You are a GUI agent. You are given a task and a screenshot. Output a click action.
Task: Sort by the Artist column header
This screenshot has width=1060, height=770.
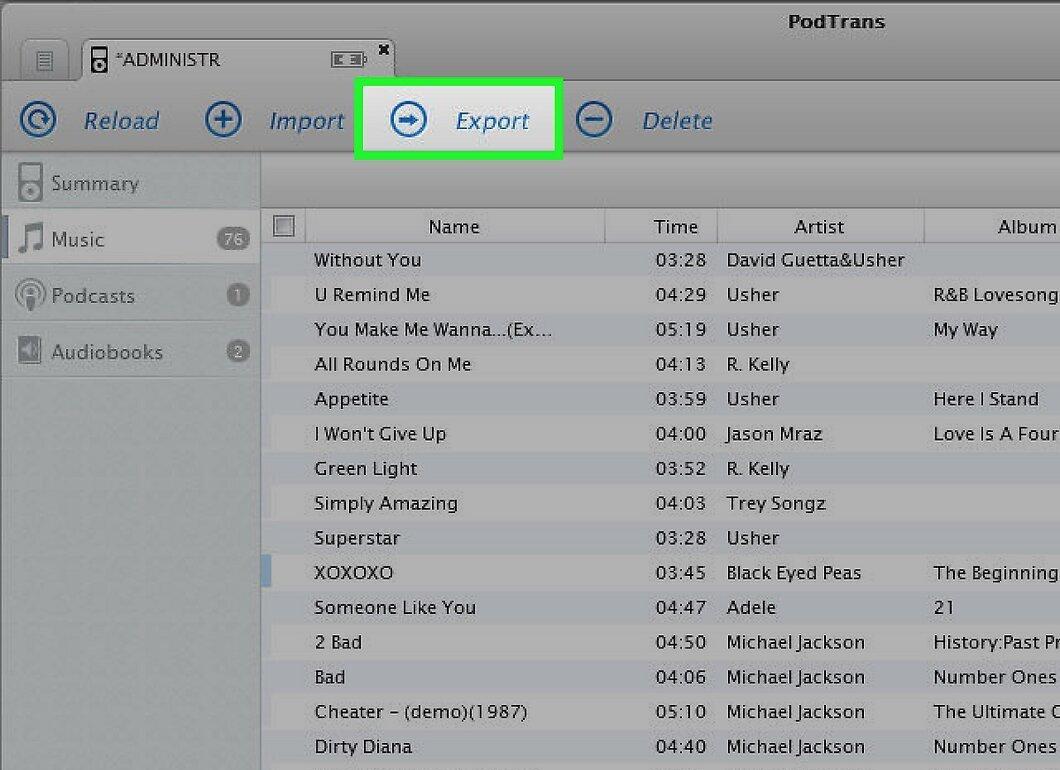tap(819, 226)
